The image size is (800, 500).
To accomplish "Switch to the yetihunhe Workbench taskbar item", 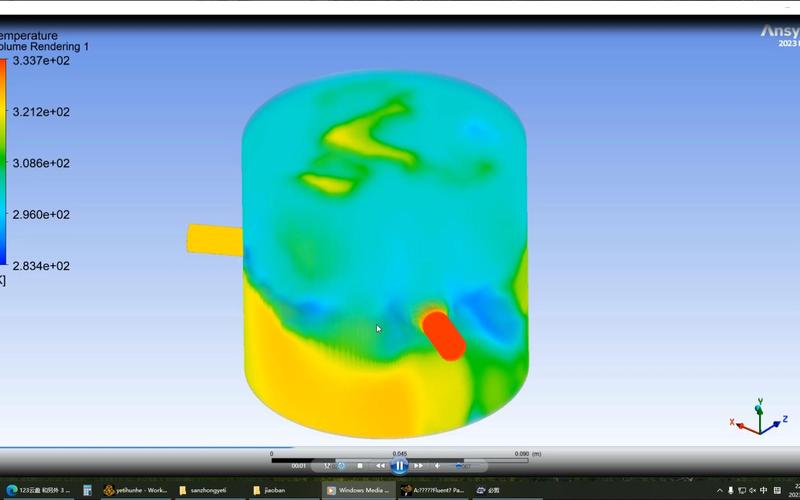I will (135, 490).
